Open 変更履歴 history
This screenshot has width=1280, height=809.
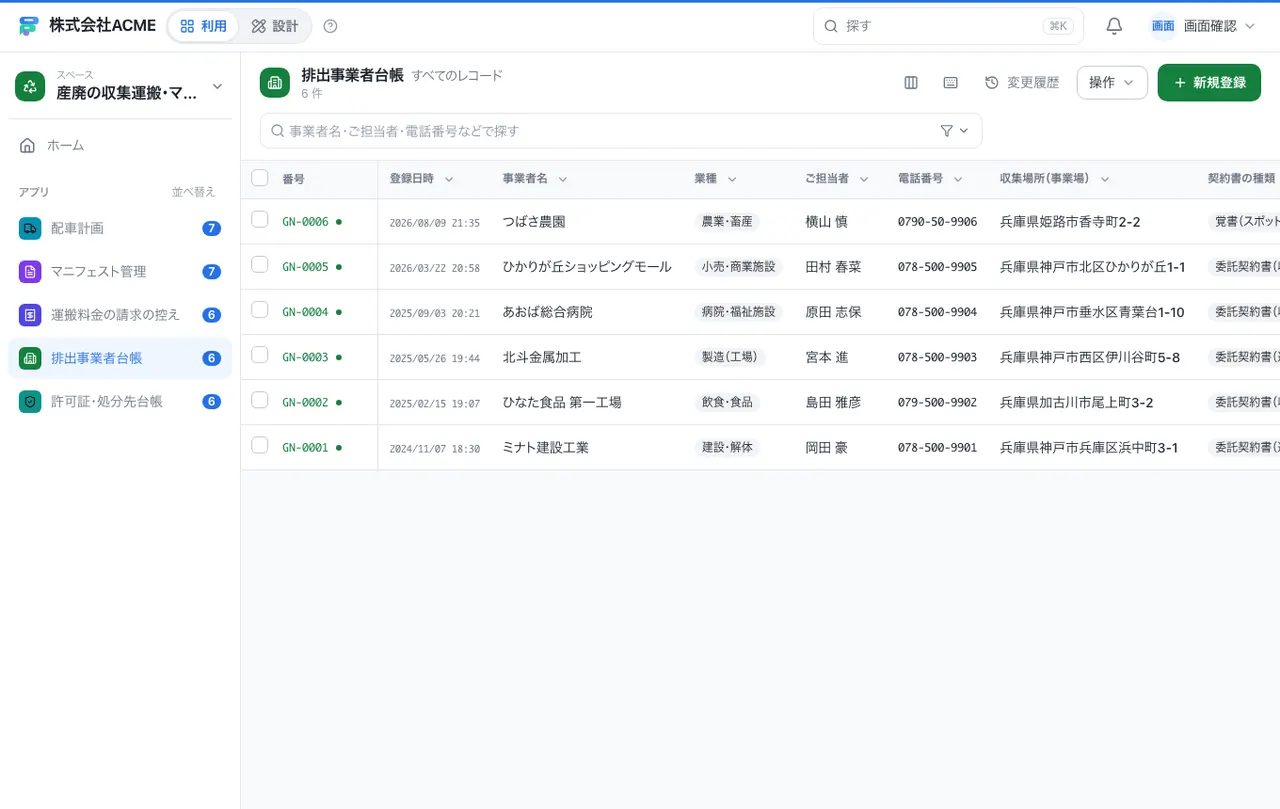point(1021,83)
